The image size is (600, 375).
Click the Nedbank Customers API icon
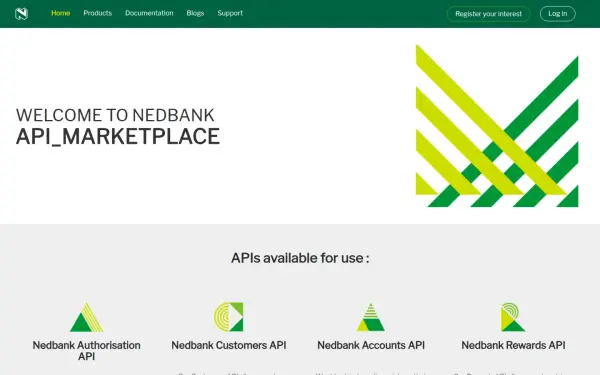coord(229,317)
